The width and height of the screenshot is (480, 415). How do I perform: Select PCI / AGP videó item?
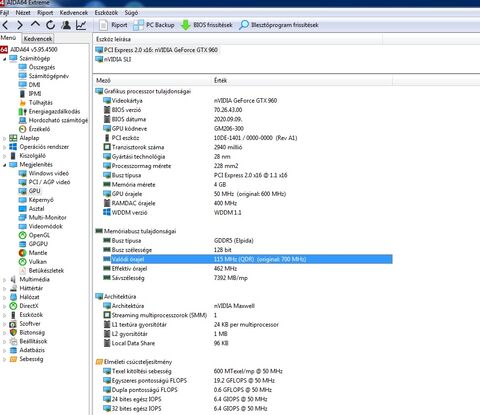44,182
